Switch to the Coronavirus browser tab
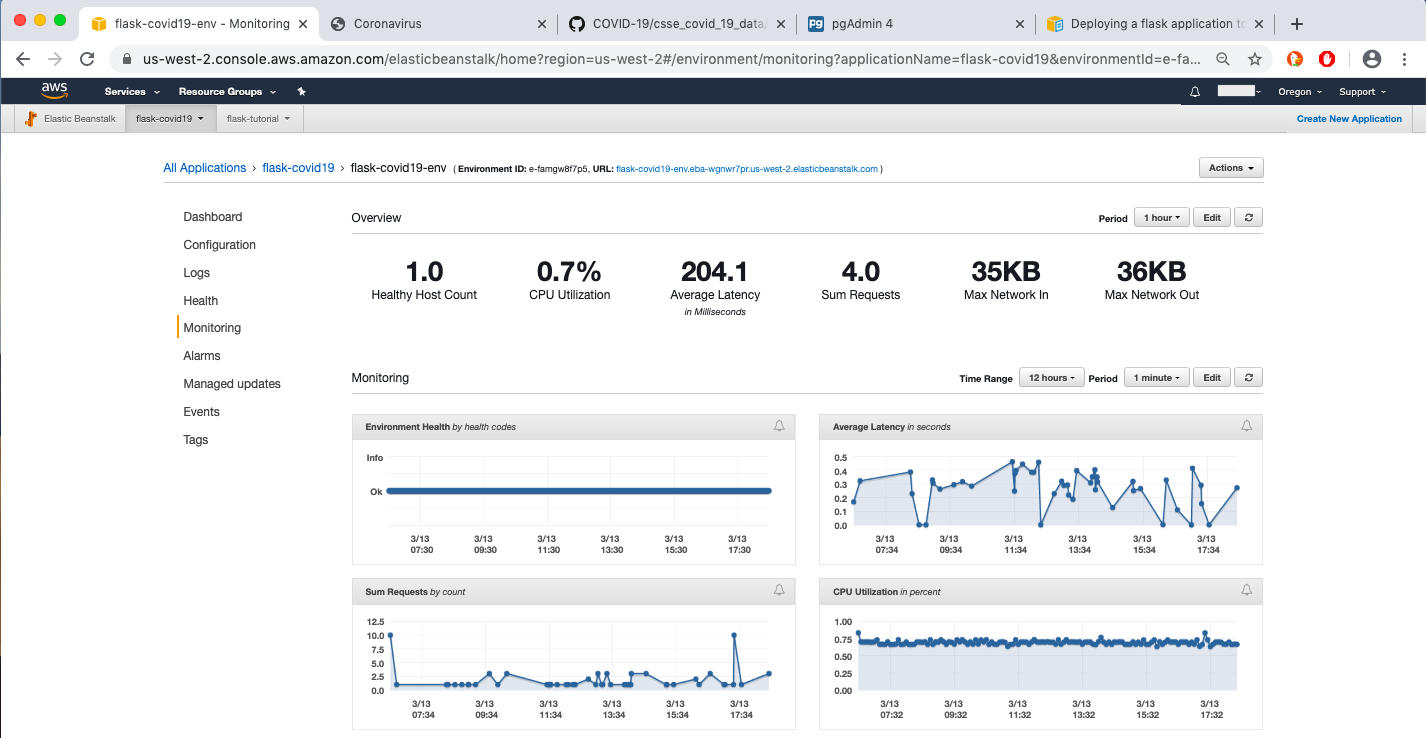 (x=438, y=24)
